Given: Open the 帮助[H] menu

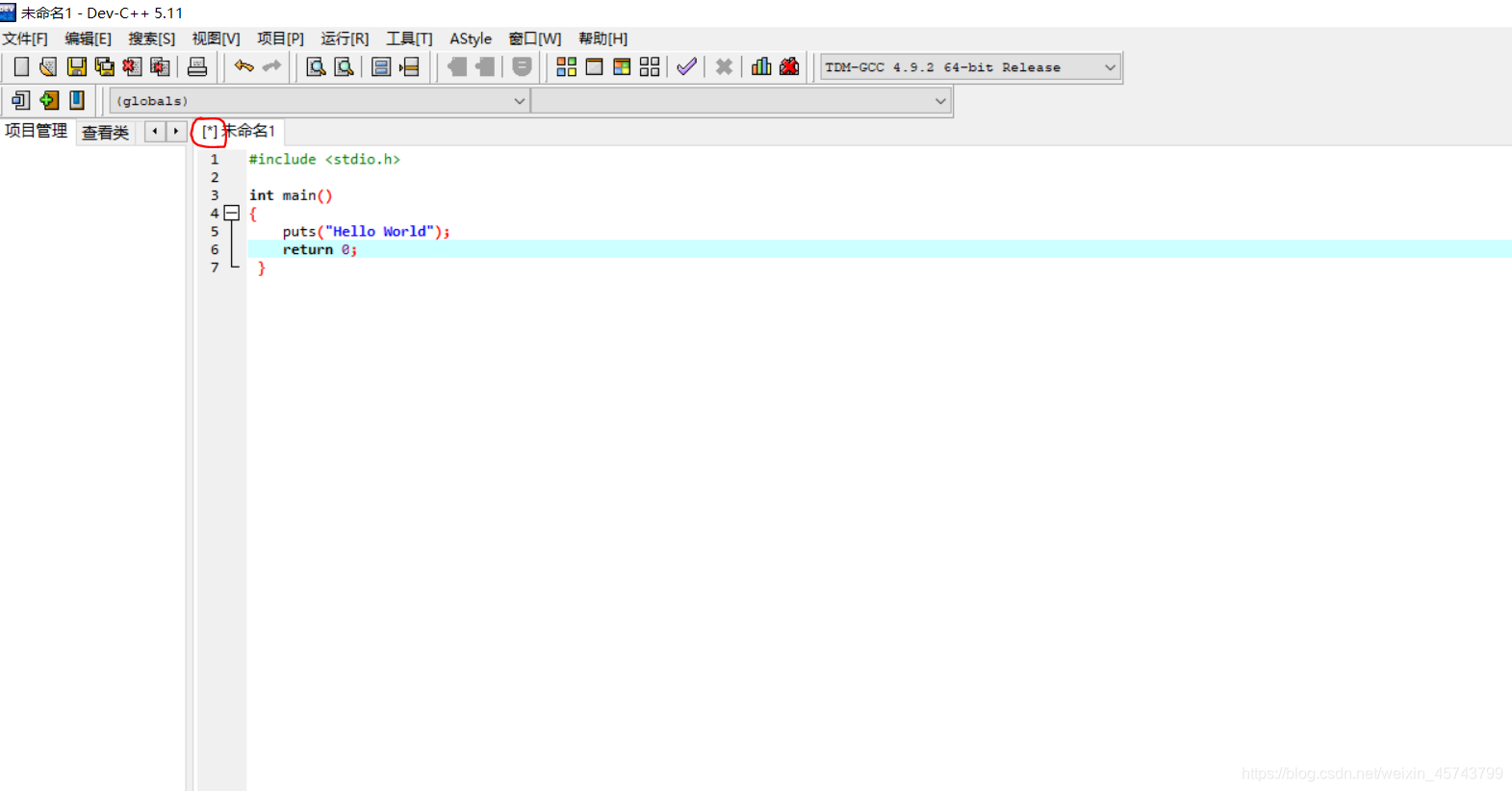Looking at the screenshot, I should pos(603,38).
